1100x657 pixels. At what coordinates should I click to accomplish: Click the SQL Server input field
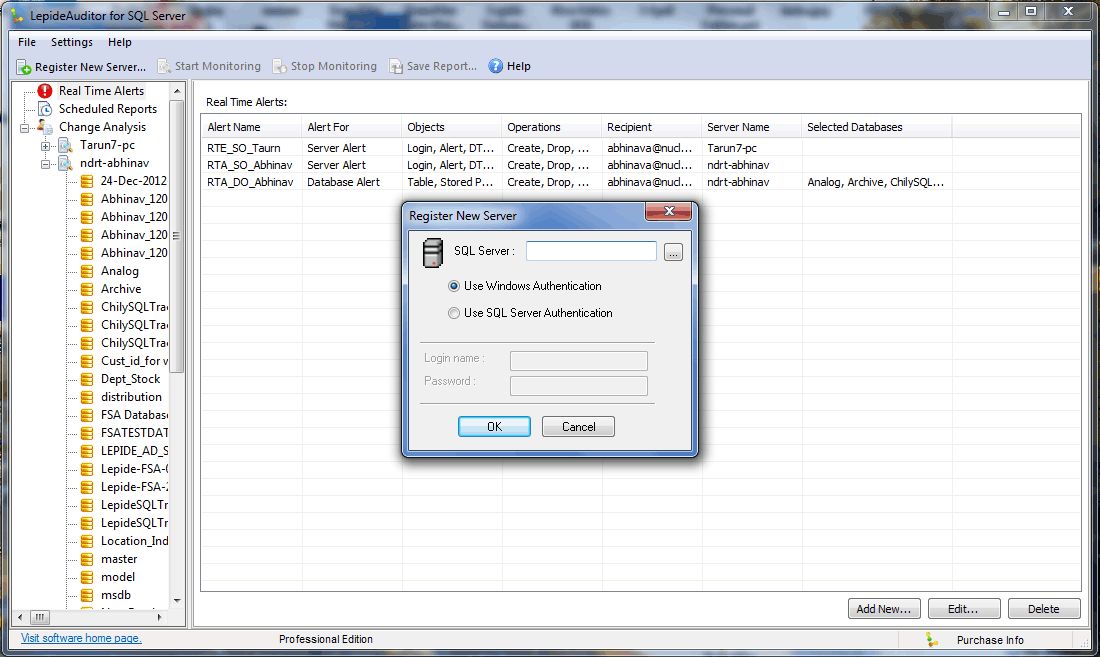coord(591,251)
